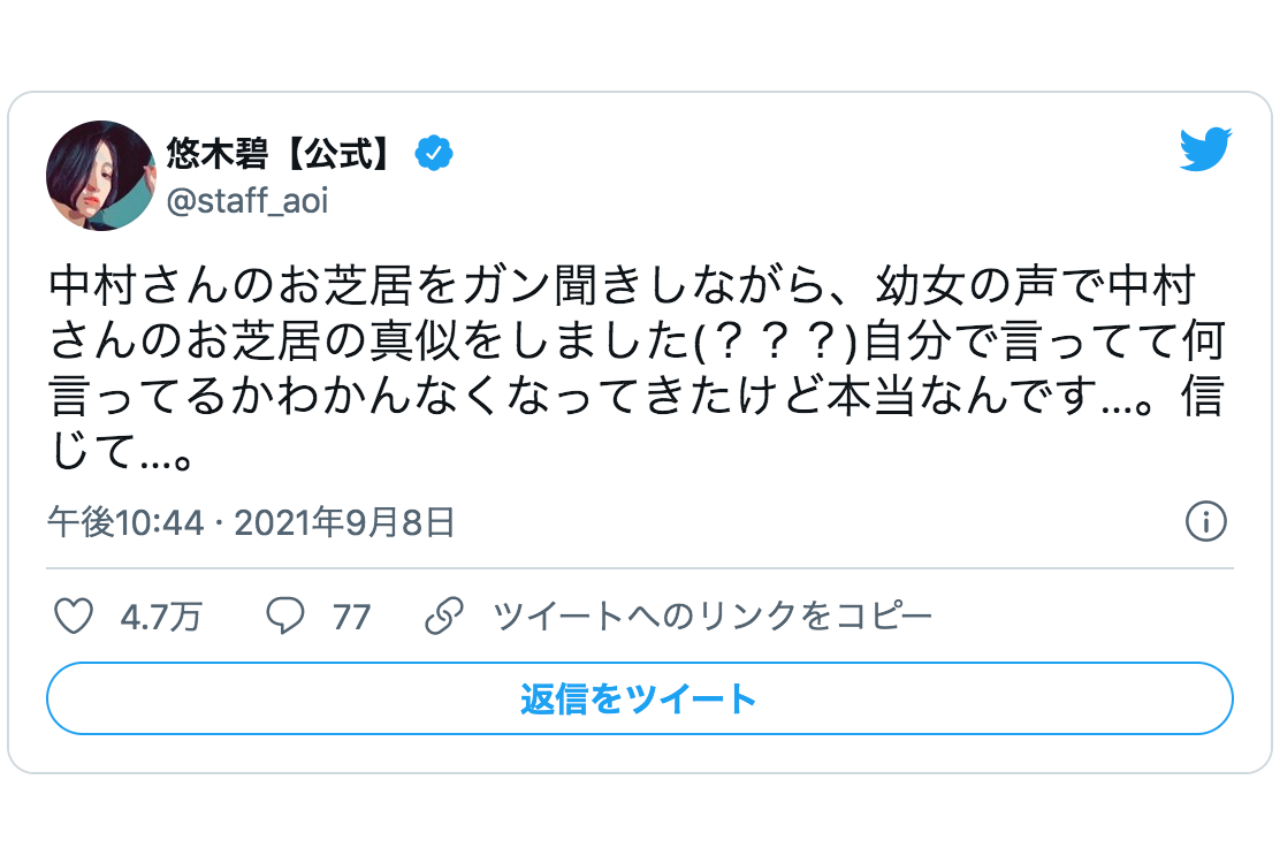Click ツイートへのリンクをコピー text

[710, 617]
